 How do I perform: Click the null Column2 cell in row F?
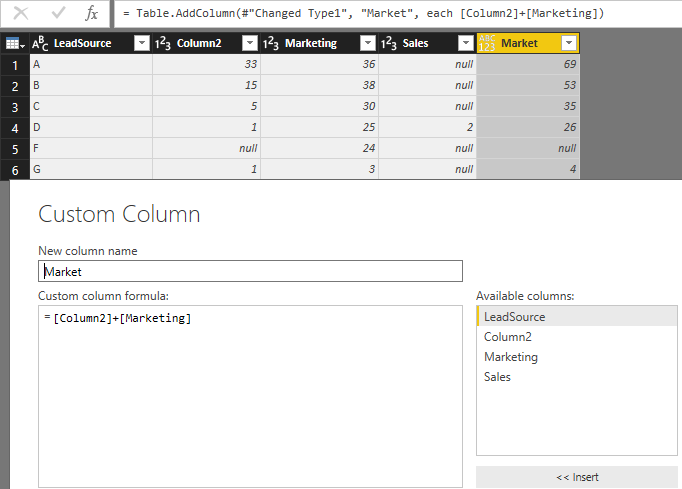pyautogui.click(x=206, y=148)
